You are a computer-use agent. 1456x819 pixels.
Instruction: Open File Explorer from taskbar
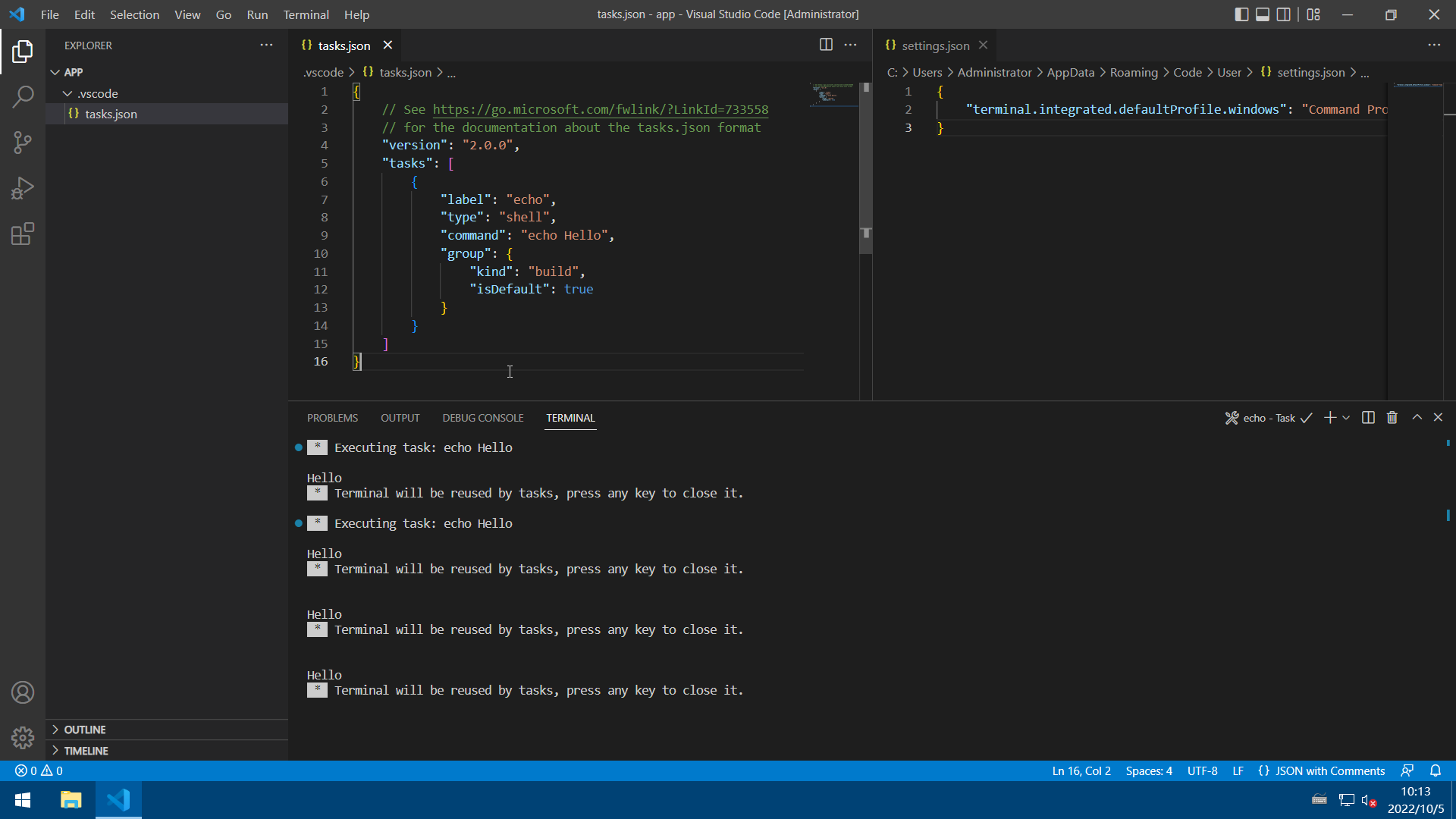[71, 800]
